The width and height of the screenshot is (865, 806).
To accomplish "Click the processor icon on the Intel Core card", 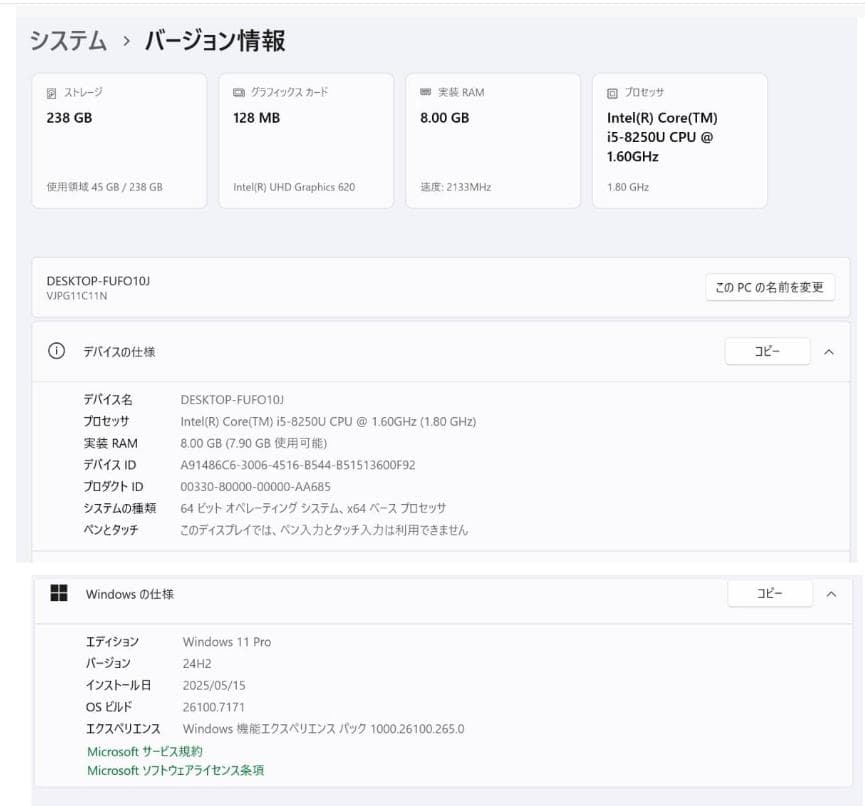I will [x=610, y=91].
